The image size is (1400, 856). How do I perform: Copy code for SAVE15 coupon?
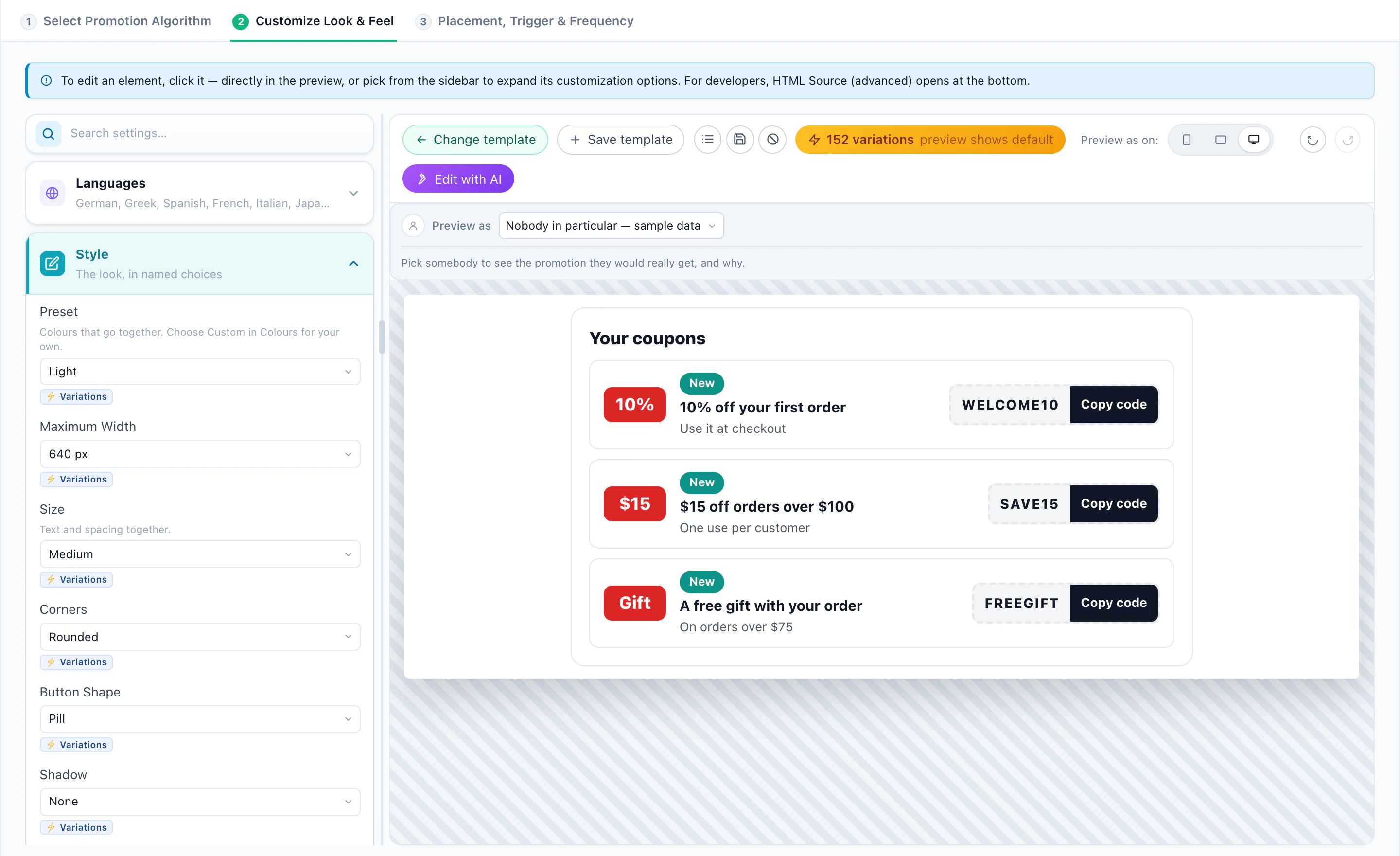click(1114, 503)
